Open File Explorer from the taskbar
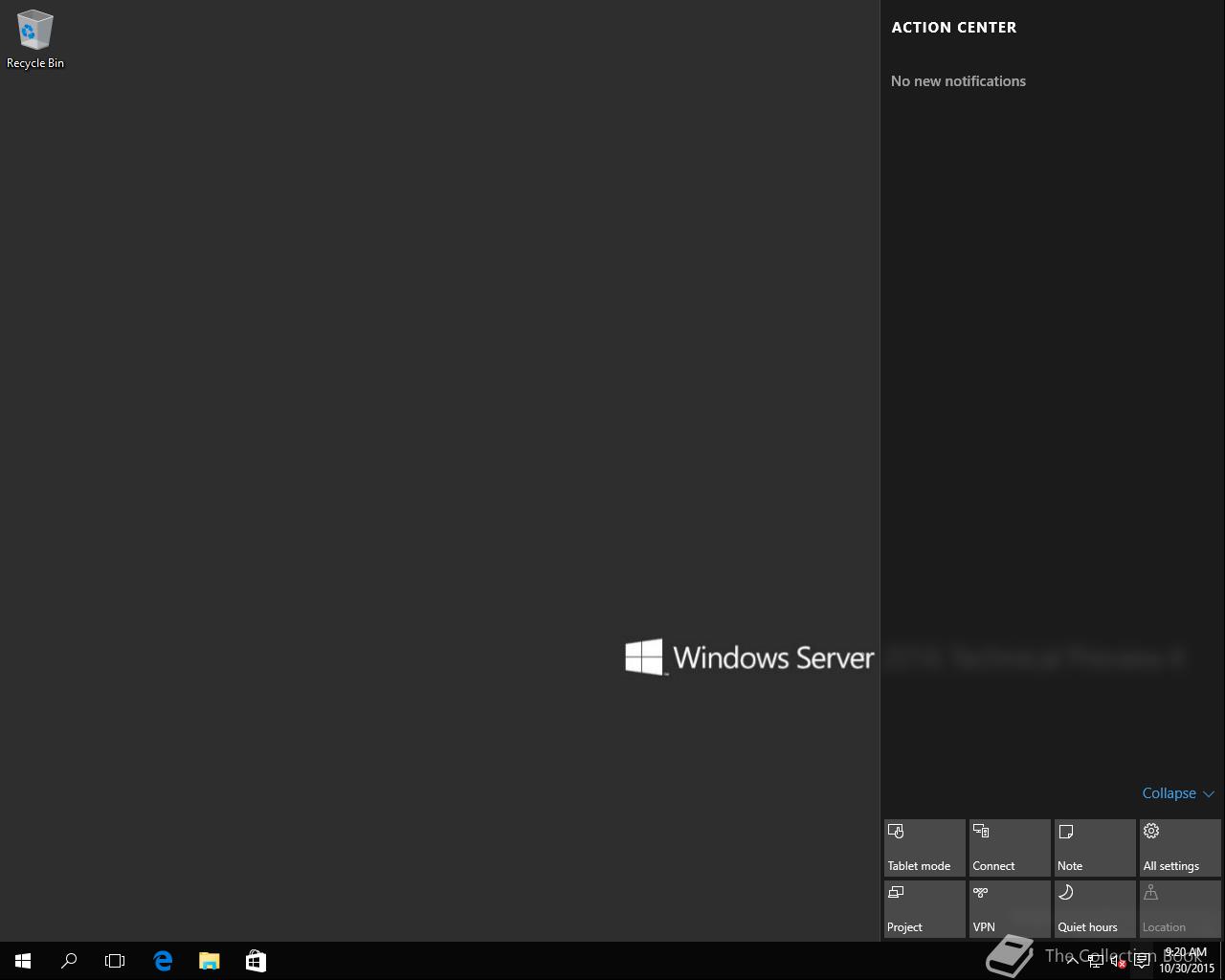The image size is (1225, 980). click(x=209, y=961)
